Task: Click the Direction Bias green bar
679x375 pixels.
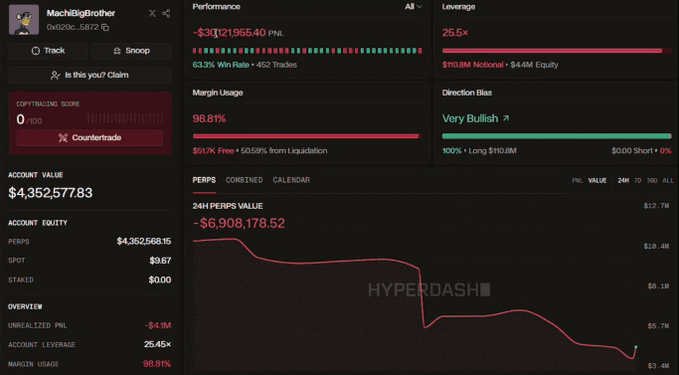Action: click(556, 136)
